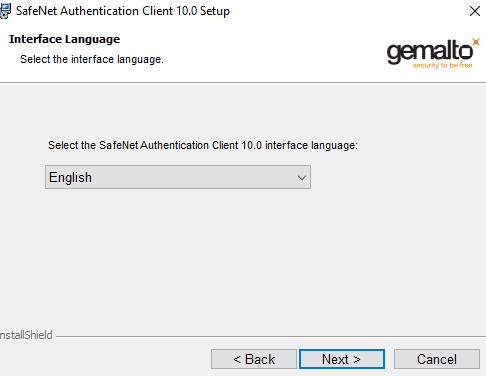Click the "English" text in language selector
The width and height of the screenshot is (486, 376).
click(70, 177)
